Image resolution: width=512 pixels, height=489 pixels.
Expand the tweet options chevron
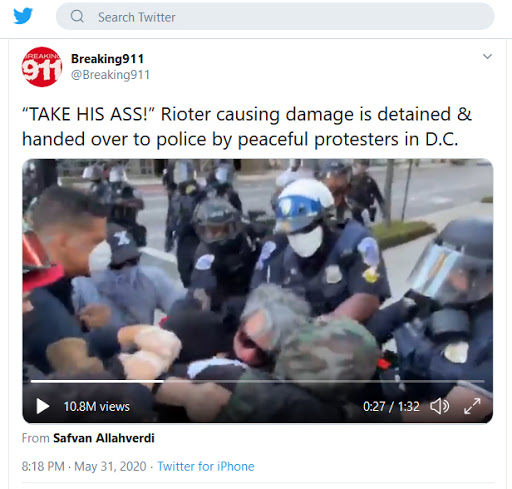click(x=487, y=56)
